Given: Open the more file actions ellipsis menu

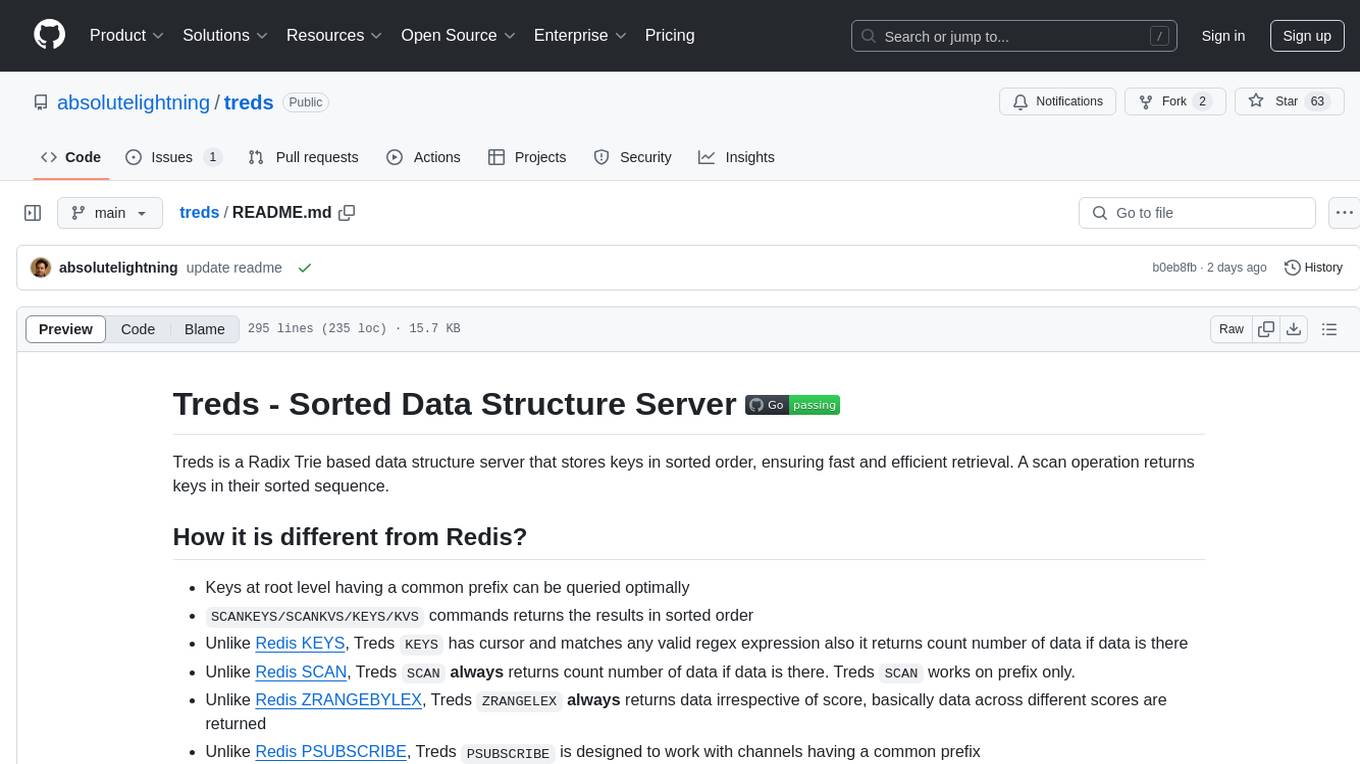Looking at the screenshot, I should 1344,213.
